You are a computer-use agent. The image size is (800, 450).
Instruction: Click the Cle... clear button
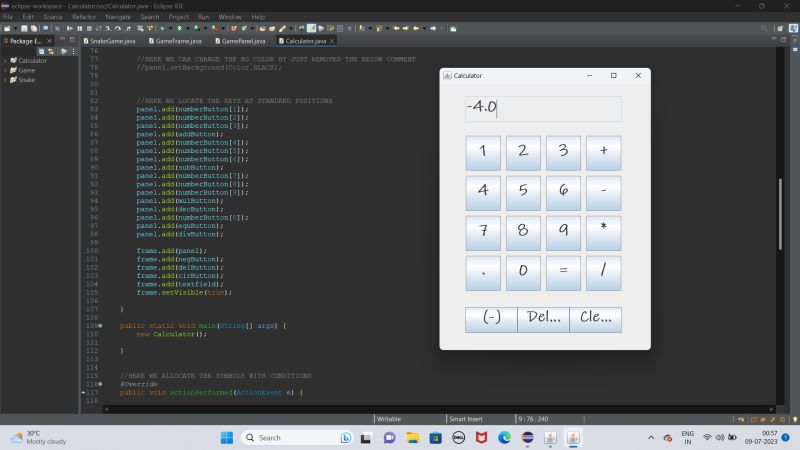595,320
